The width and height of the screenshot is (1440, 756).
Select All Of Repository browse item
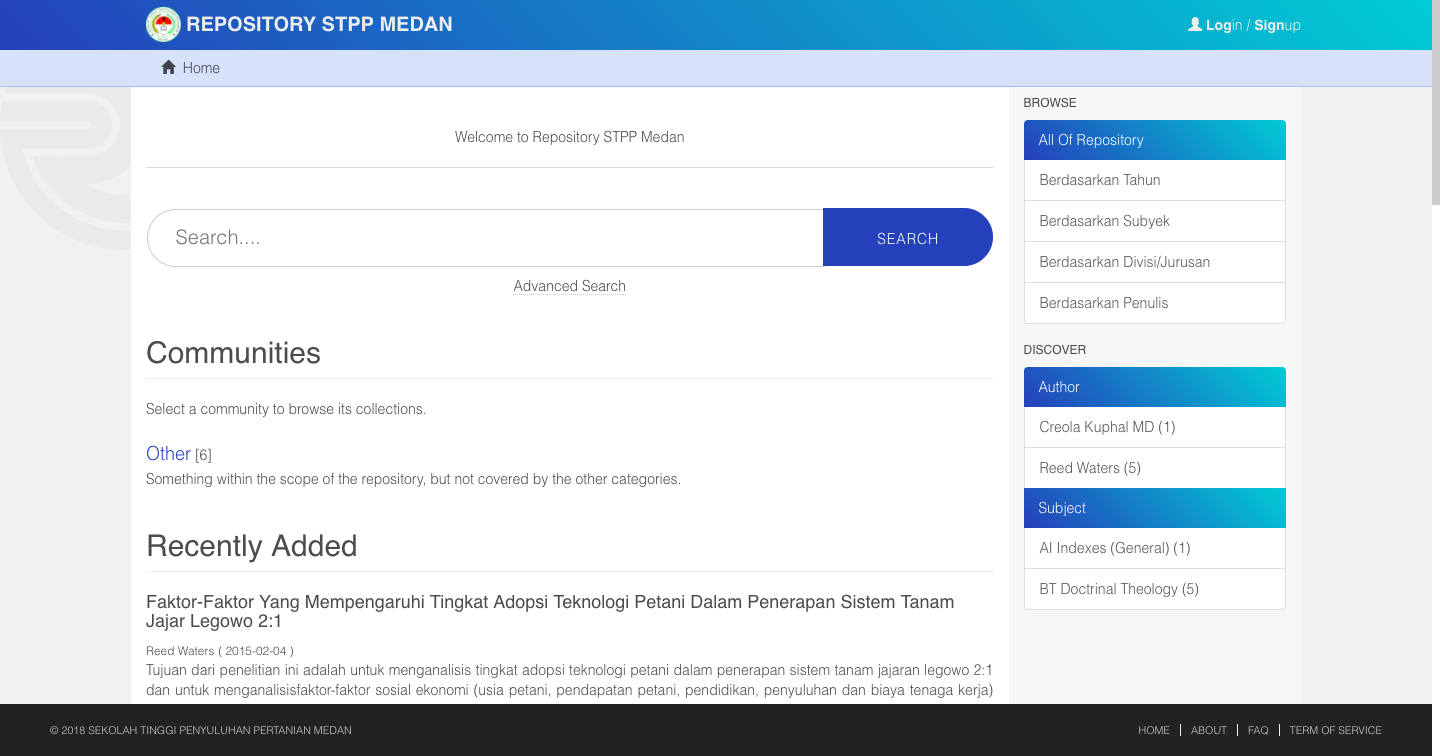(x=1155, y=140)
